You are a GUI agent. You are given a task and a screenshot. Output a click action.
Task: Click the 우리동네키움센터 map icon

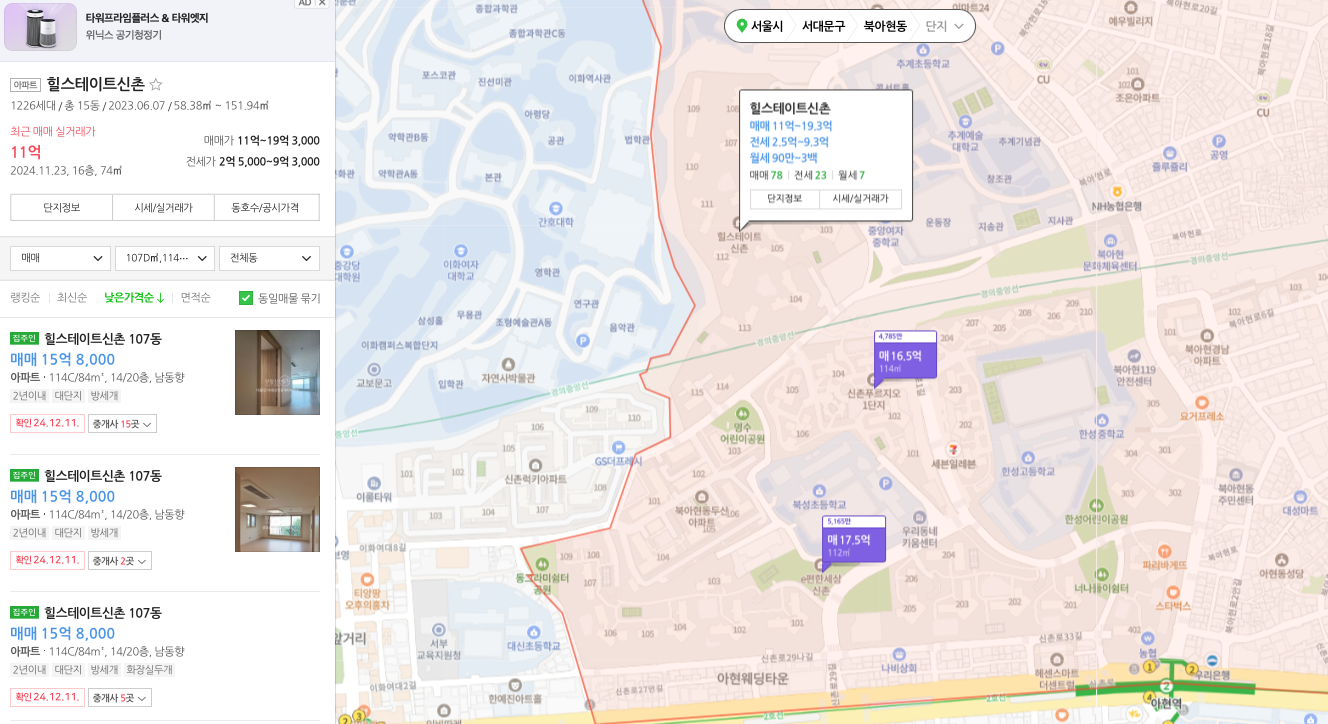[918, 517]
